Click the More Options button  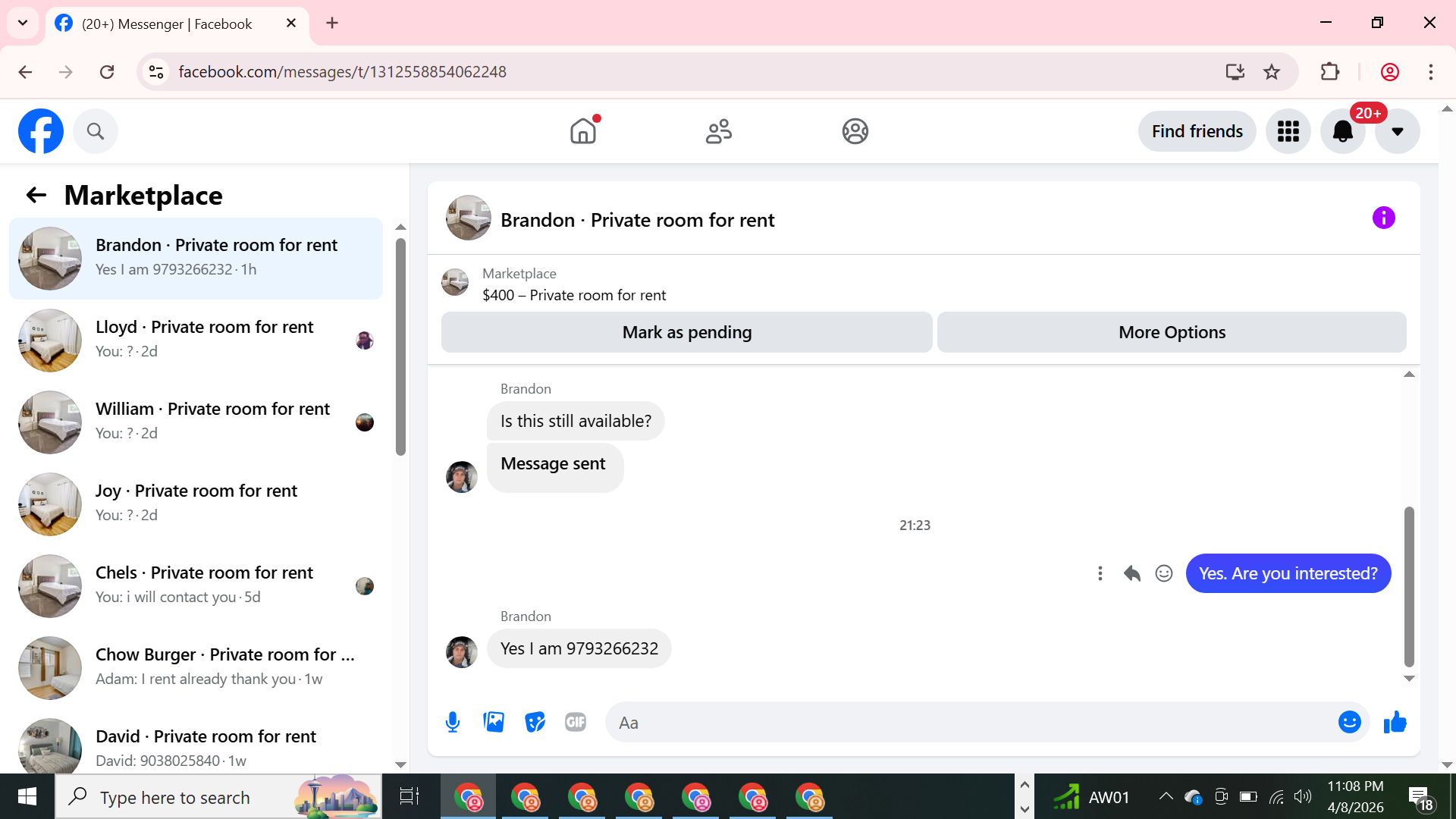1172,332
